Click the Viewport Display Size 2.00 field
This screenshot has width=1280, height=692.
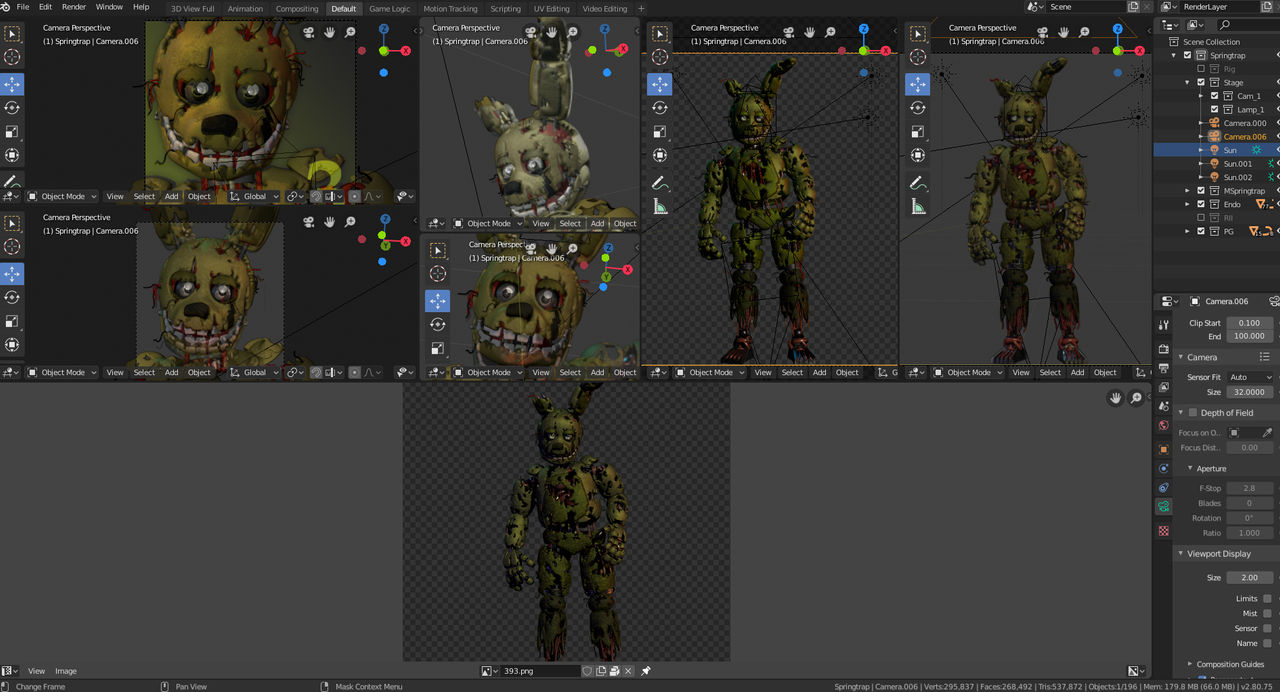[1249, 578]
